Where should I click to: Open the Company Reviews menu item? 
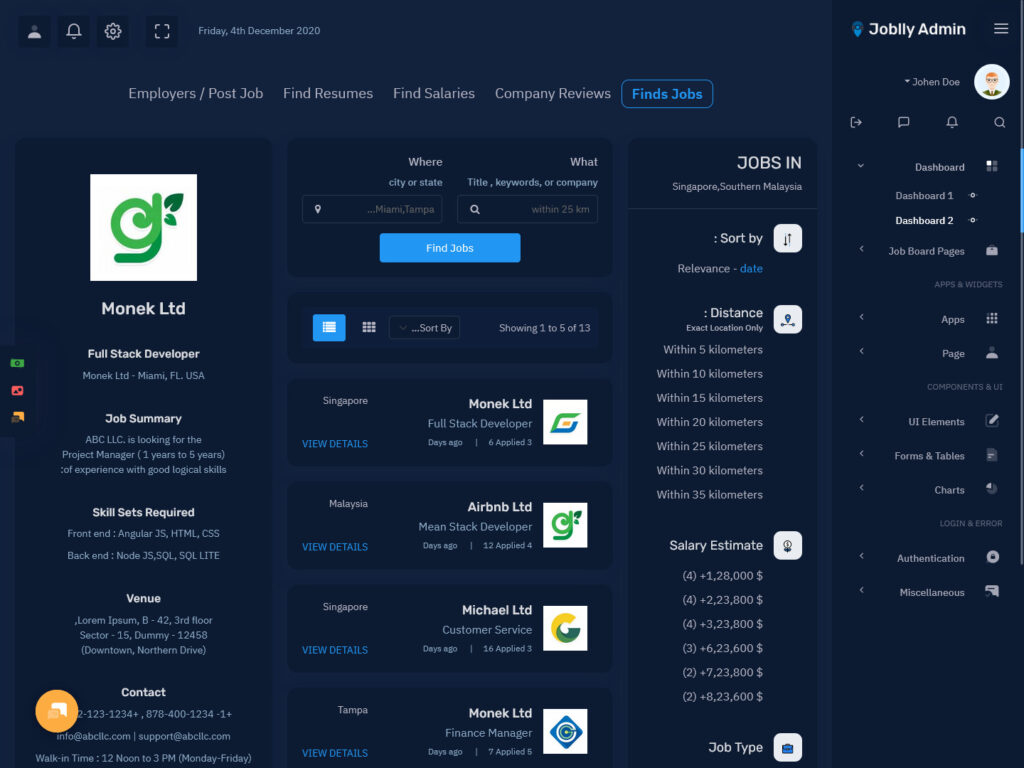coord(552,93)
